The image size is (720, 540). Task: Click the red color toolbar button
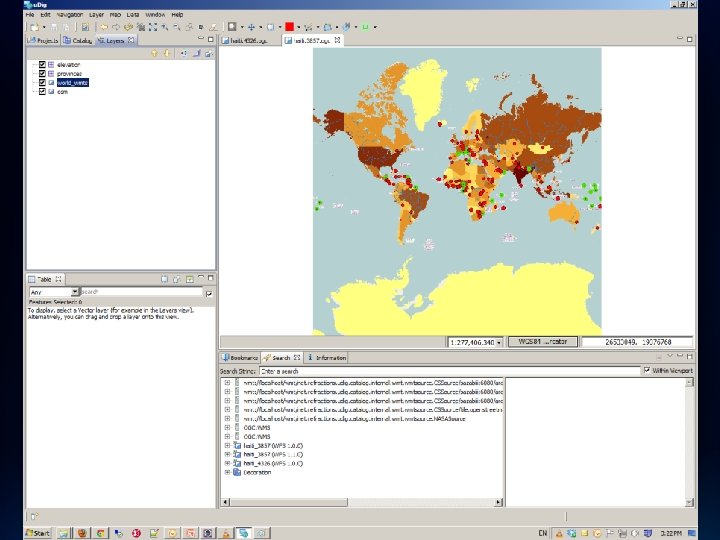tap(288, 27)
